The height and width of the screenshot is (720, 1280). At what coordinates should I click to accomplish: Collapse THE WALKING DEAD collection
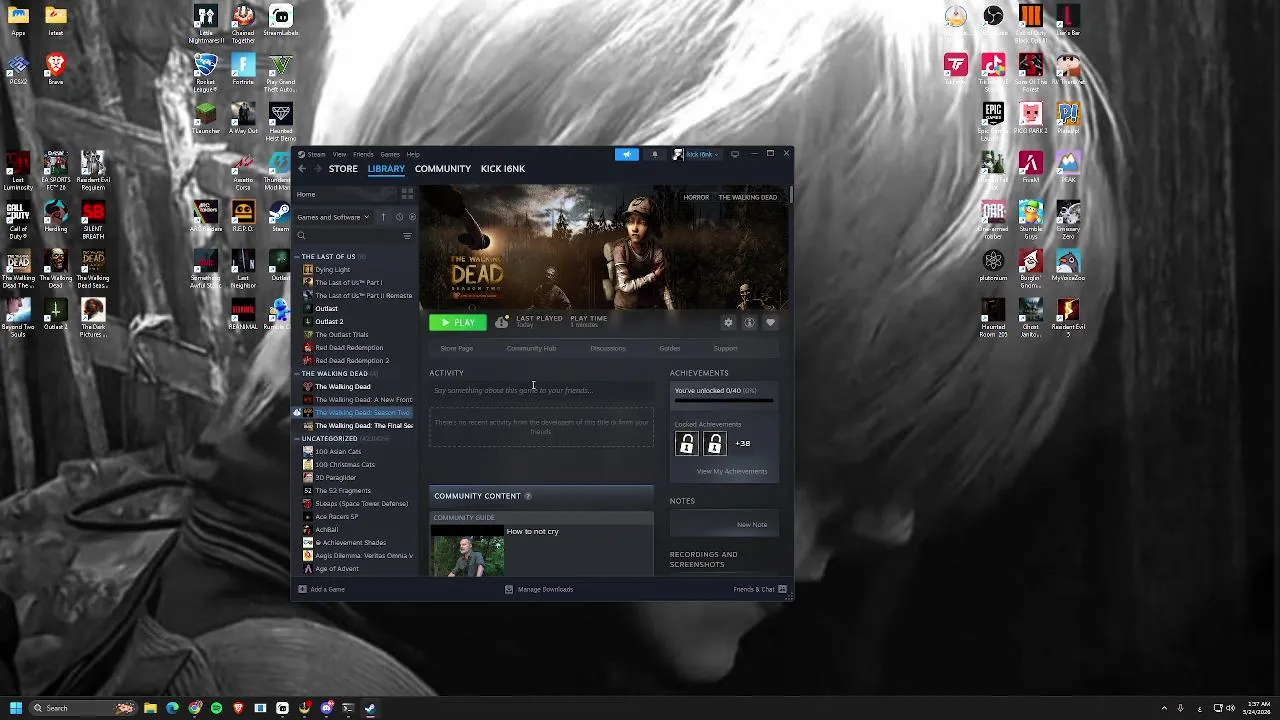[297, 374]
